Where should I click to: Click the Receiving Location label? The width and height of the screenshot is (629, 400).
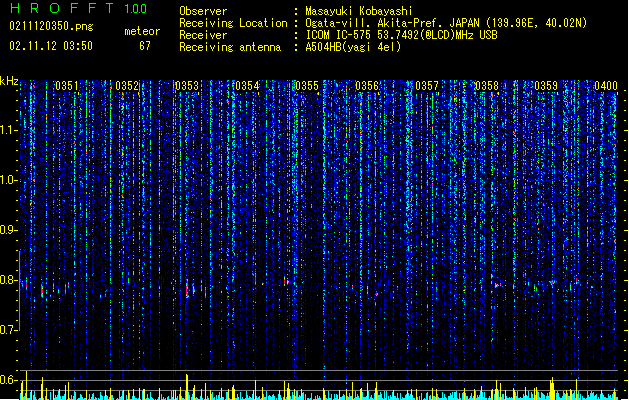pyautogui.click(x=233, y=23)
